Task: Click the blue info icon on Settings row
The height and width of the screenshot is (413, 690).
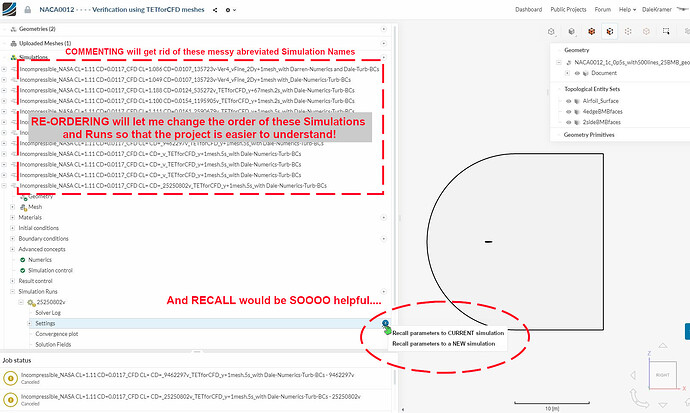Action: pyautogui.click(x=385, y=323)
